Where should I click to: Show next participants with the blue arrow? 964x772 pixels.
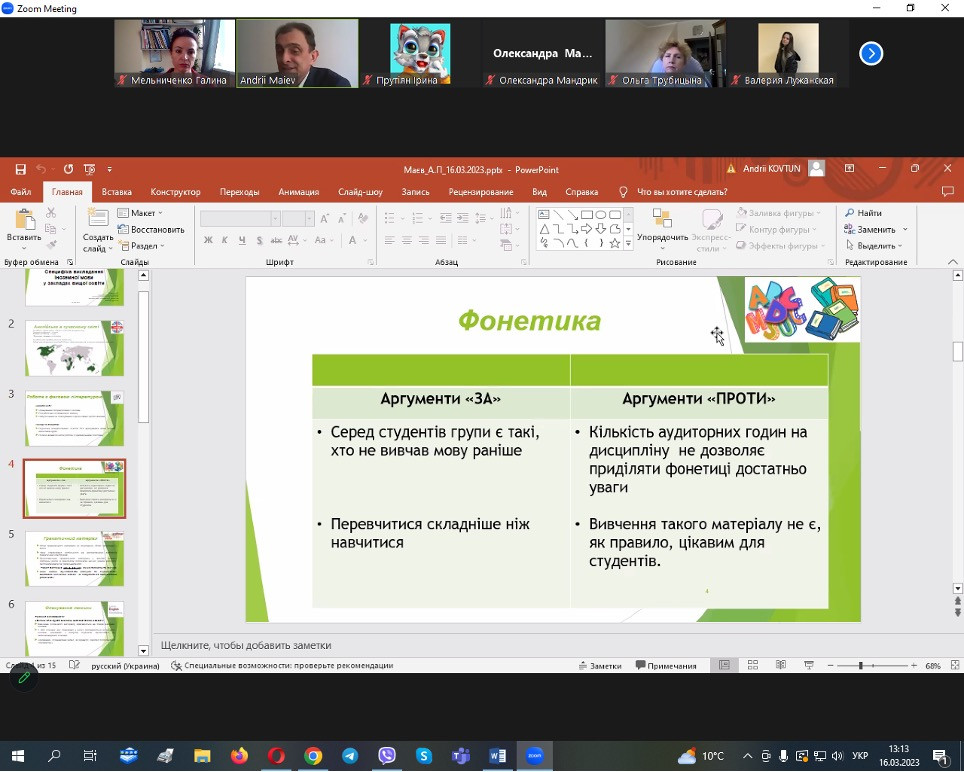[x=871, y=54]
